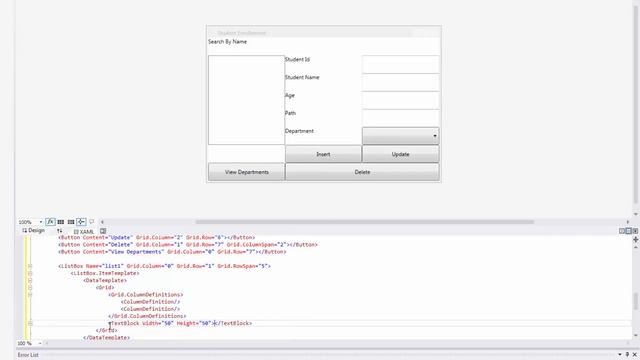Open the Error List tab
The width and height of the screenshot is (640, 360).
click(28, 355)
